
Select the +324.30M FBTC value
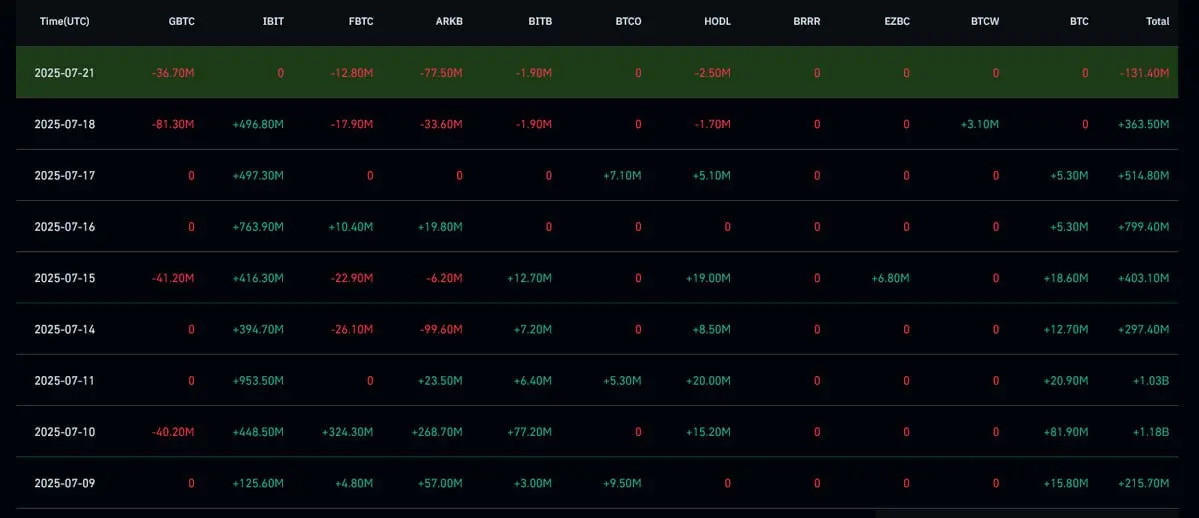tap(348, 432)
